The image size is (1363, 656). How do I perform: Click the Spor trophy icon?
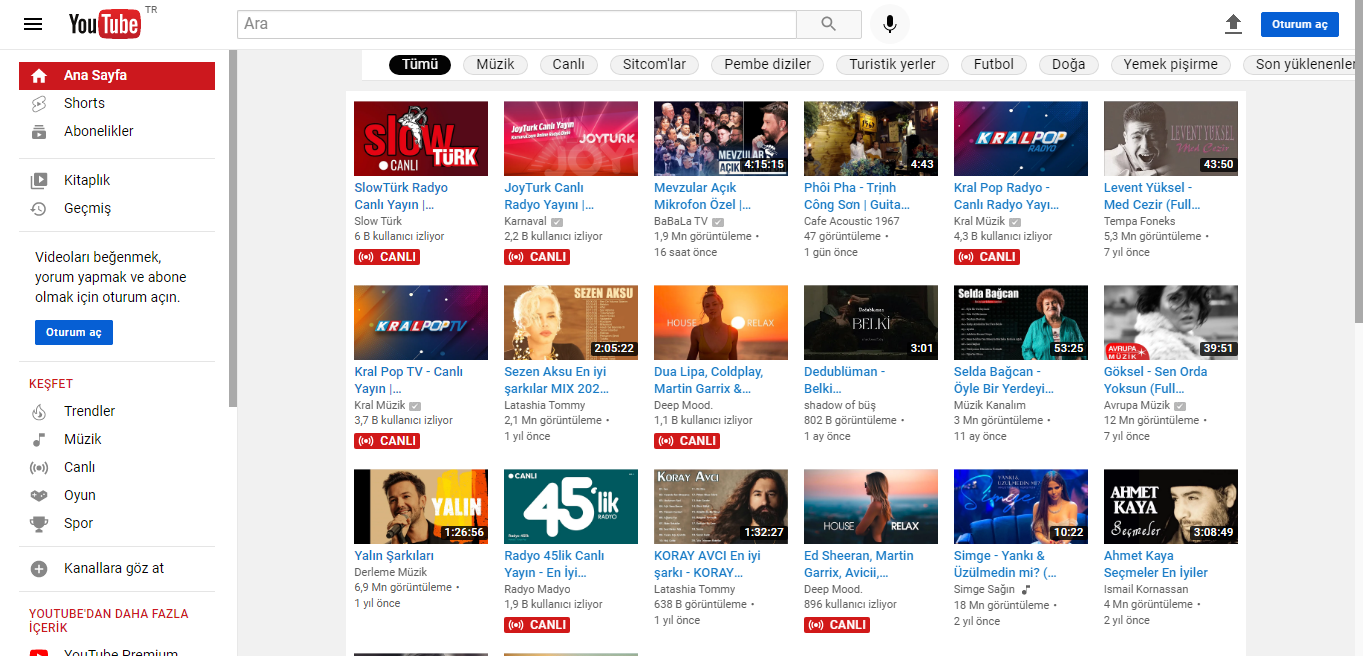(39, 523)
